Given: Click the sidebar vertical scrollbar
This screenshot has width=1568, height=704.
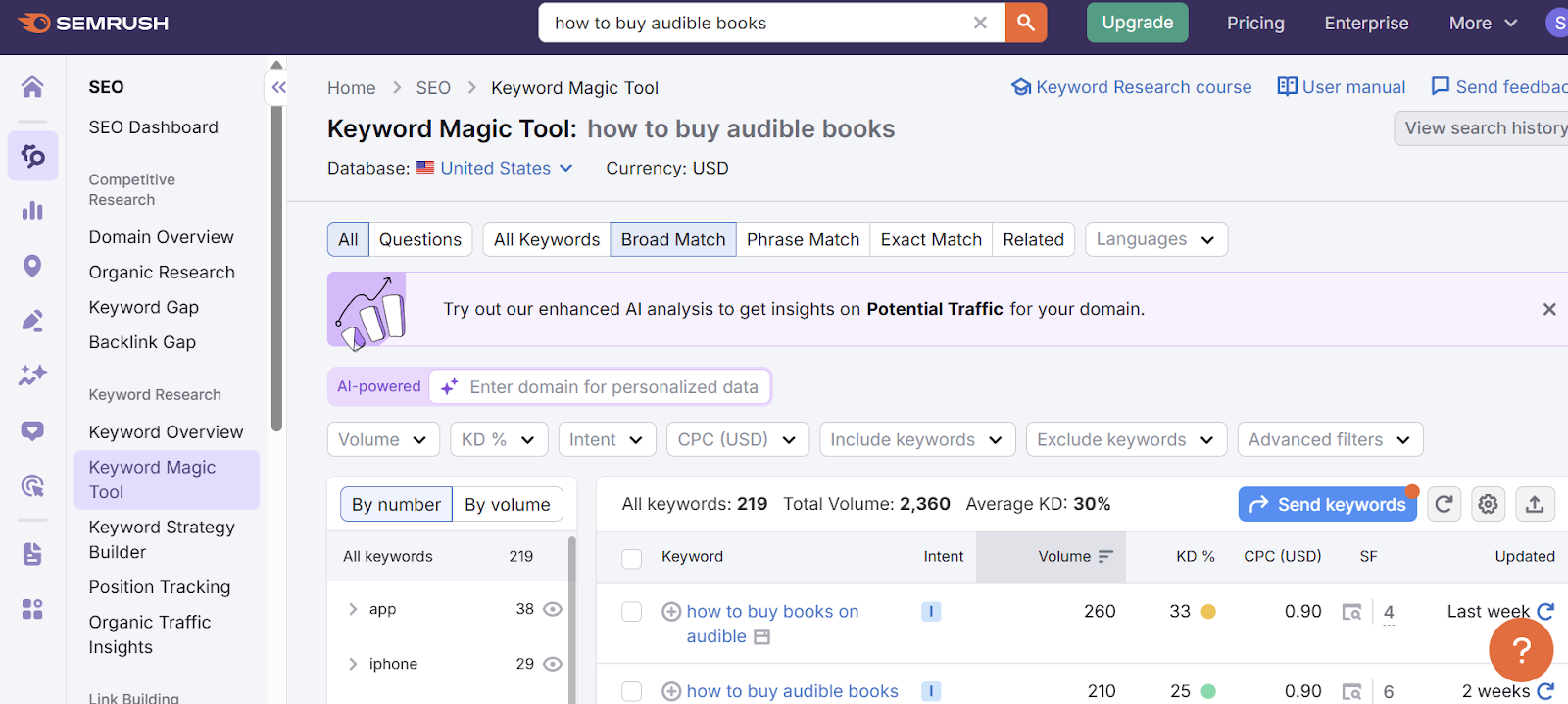Looking at the screenshot, I should (276, 270).
